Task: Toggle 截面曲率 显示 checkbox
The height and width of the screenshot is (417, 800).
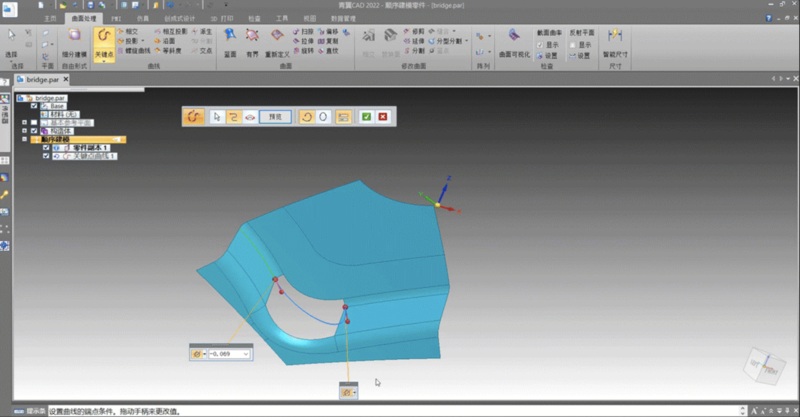Action: pyautogui.click(x=542, y=45)
